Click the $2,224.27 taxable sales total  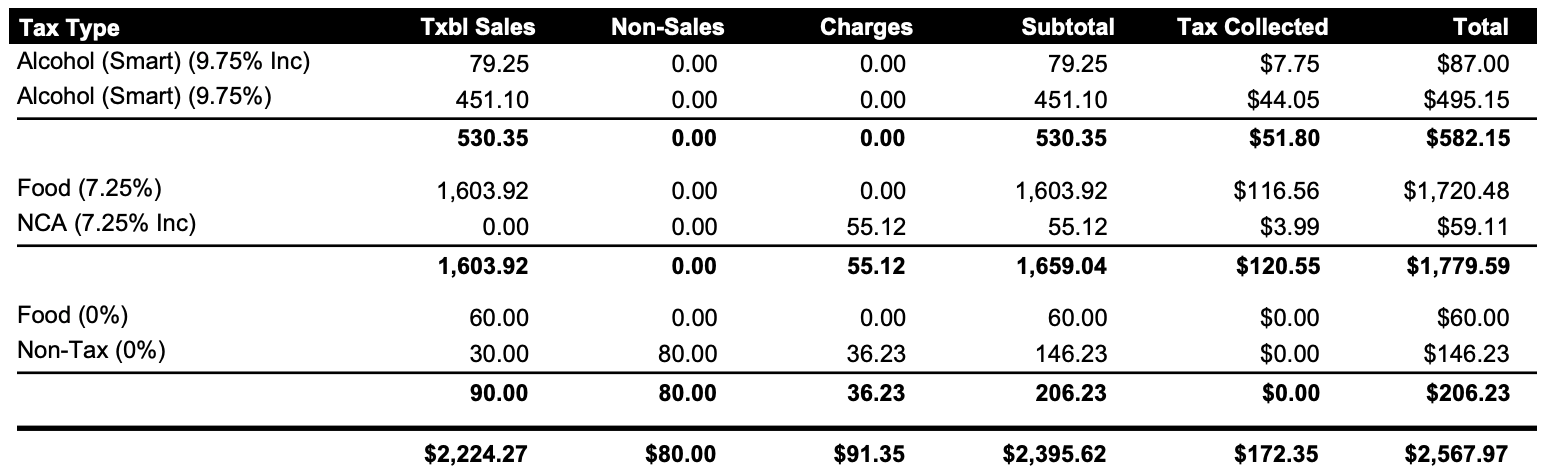[x=476, y=454]
